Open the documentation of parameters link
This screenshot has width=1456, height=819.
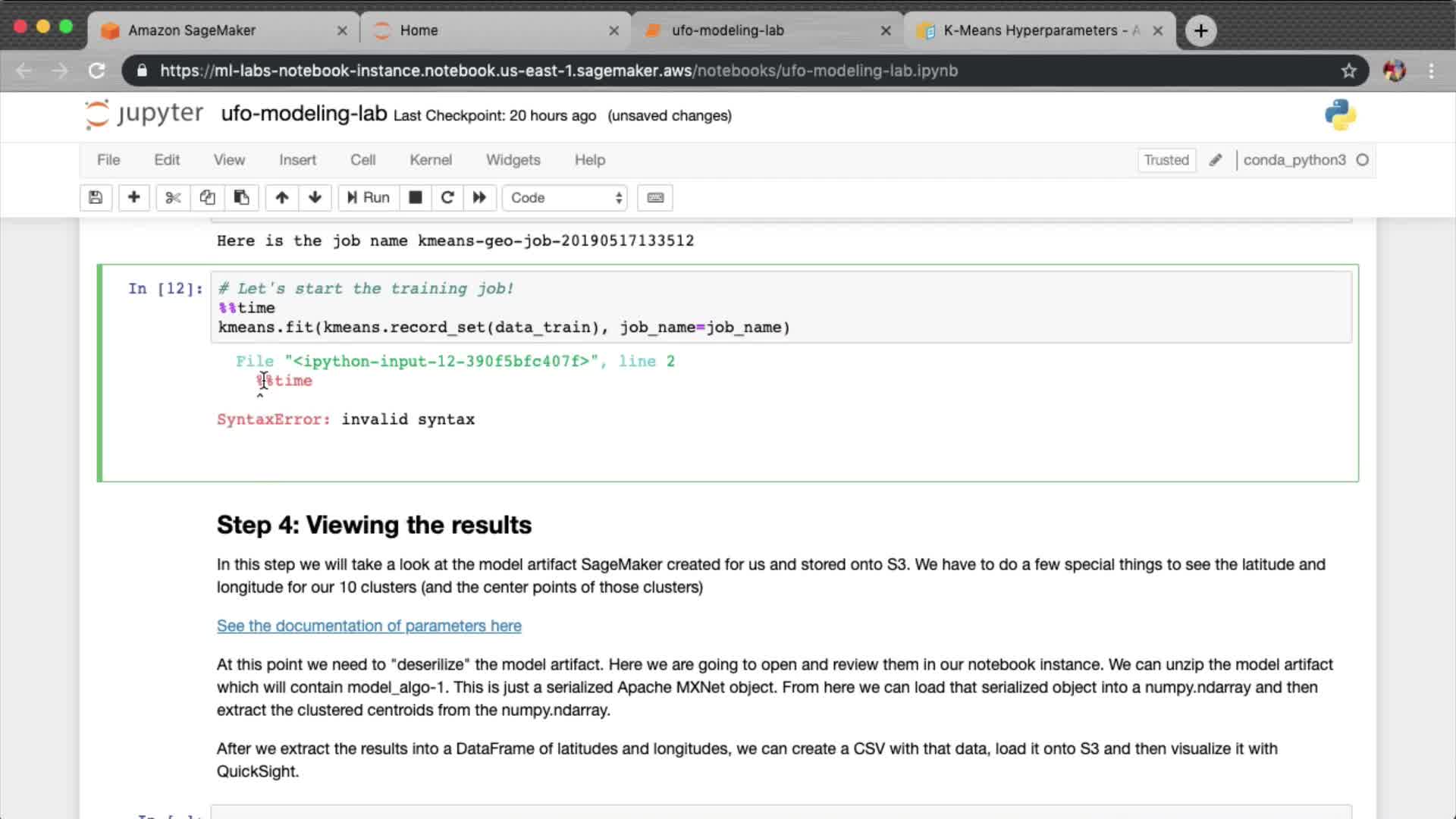[x=369, y=626]
